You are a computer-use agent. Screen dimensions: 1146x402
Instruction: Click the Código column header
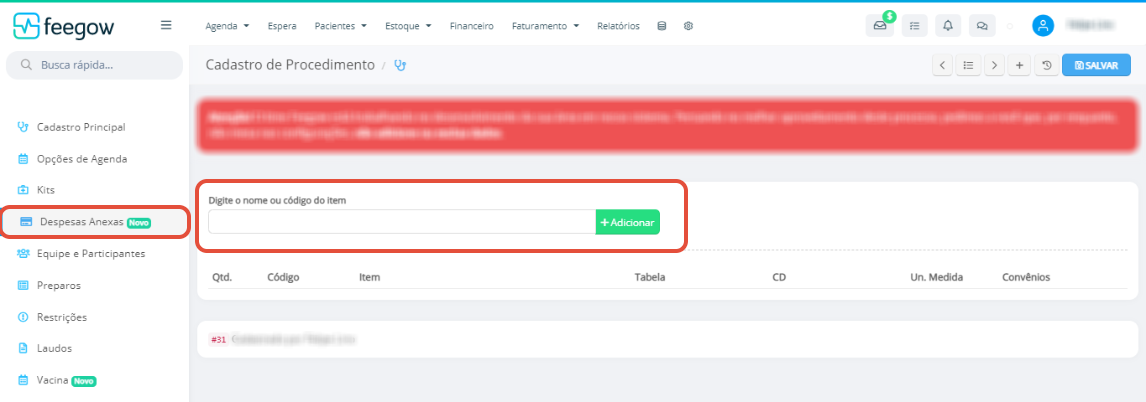click(x=284, y=278)
